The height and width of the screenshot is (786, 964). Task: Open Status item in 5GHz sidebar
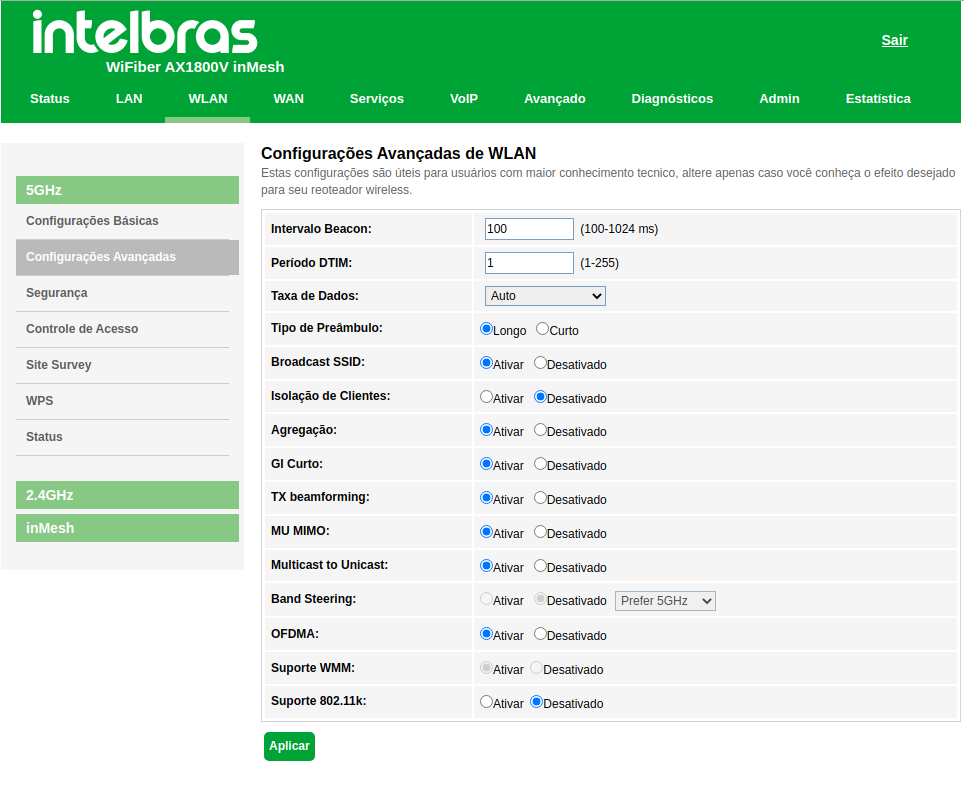click(44, 437)
